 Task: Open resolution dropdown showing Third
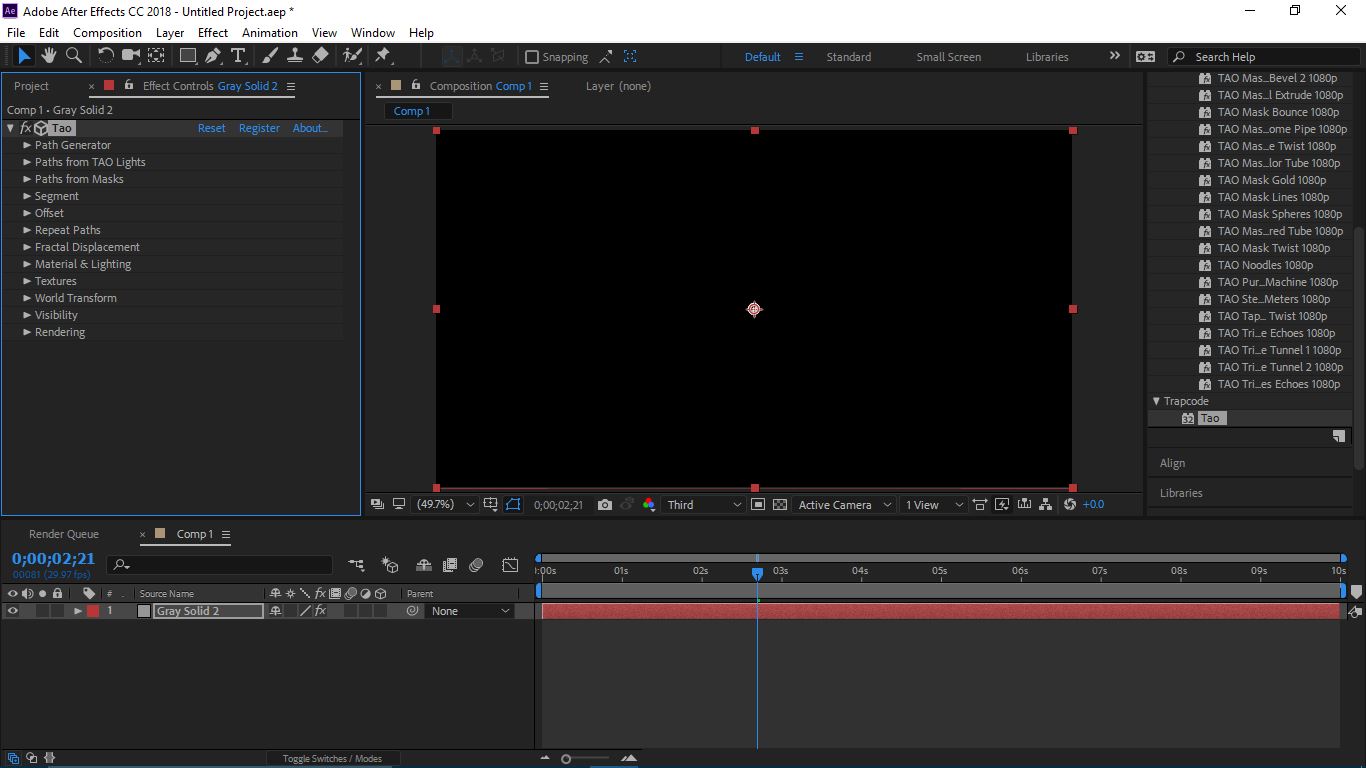pos(705,505)
